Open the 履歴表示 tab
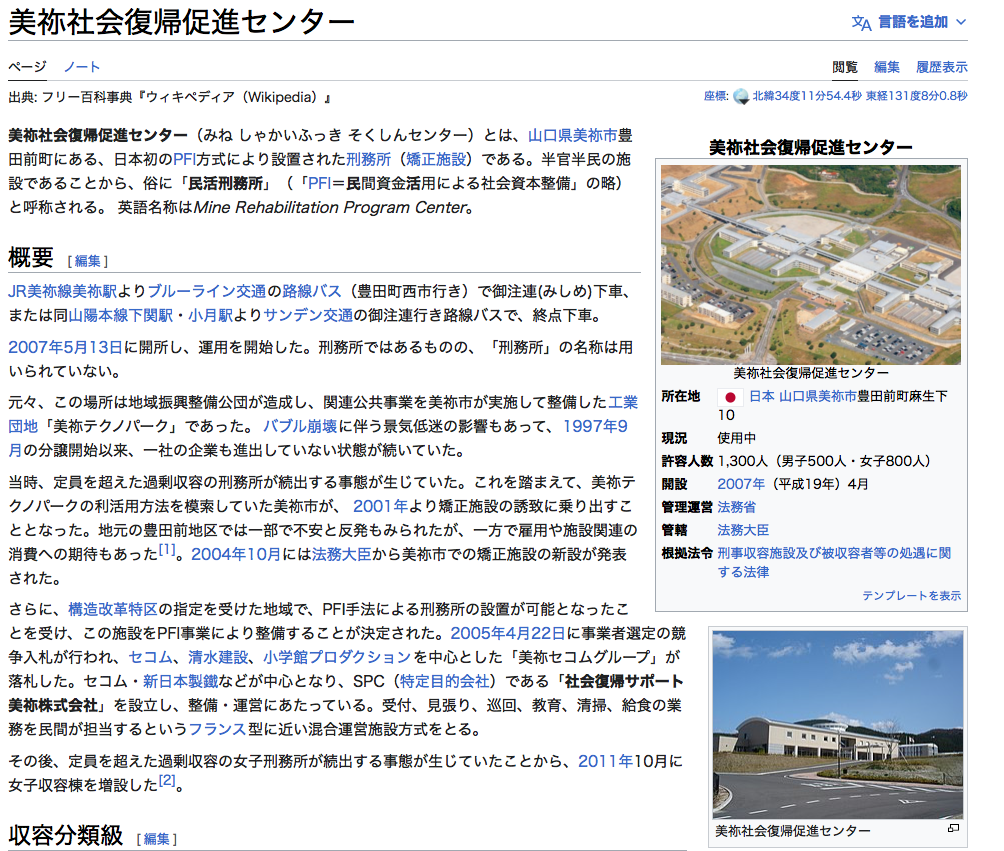 tap(942, 67)
